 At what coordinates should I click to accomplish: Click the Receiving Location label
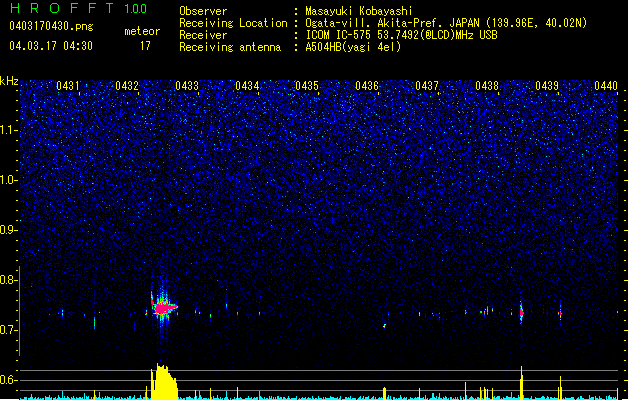[x=233, y=23]
